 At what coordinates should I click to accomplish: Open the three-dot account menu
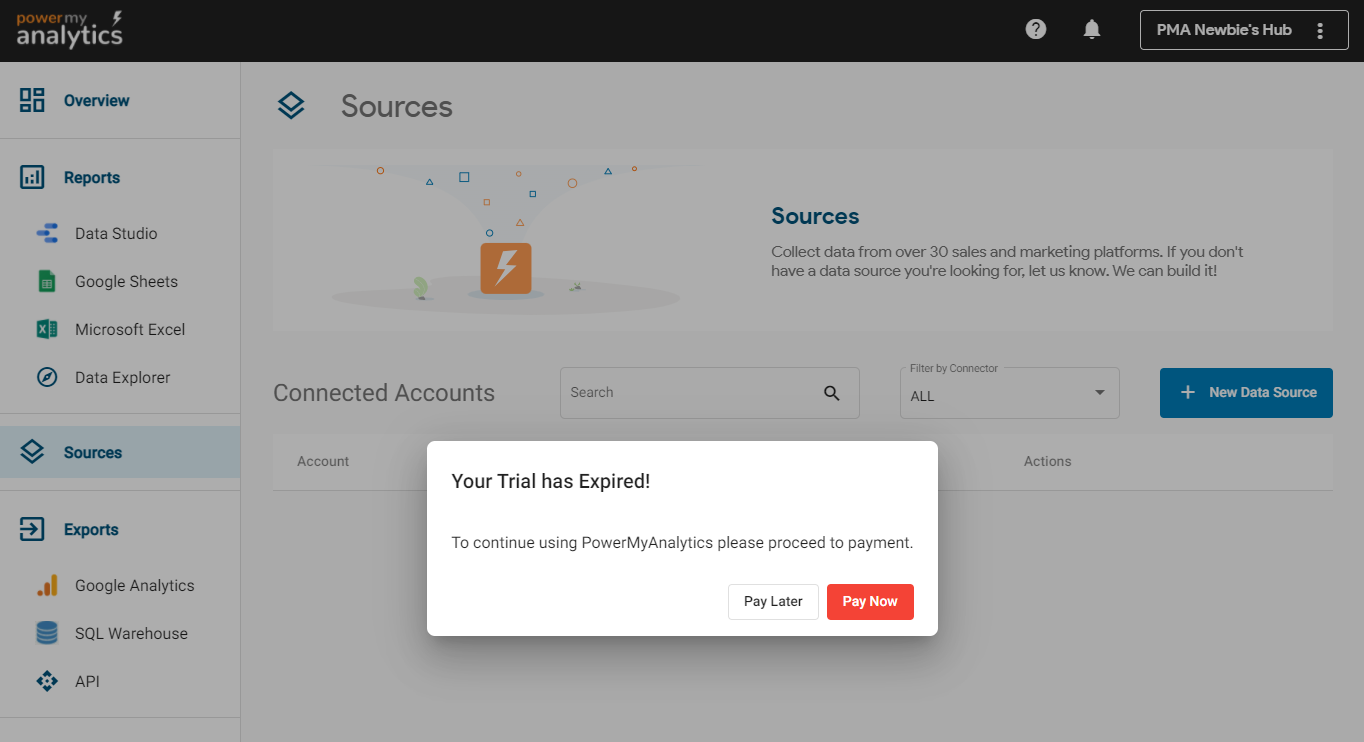click(x=1320, y=31)
